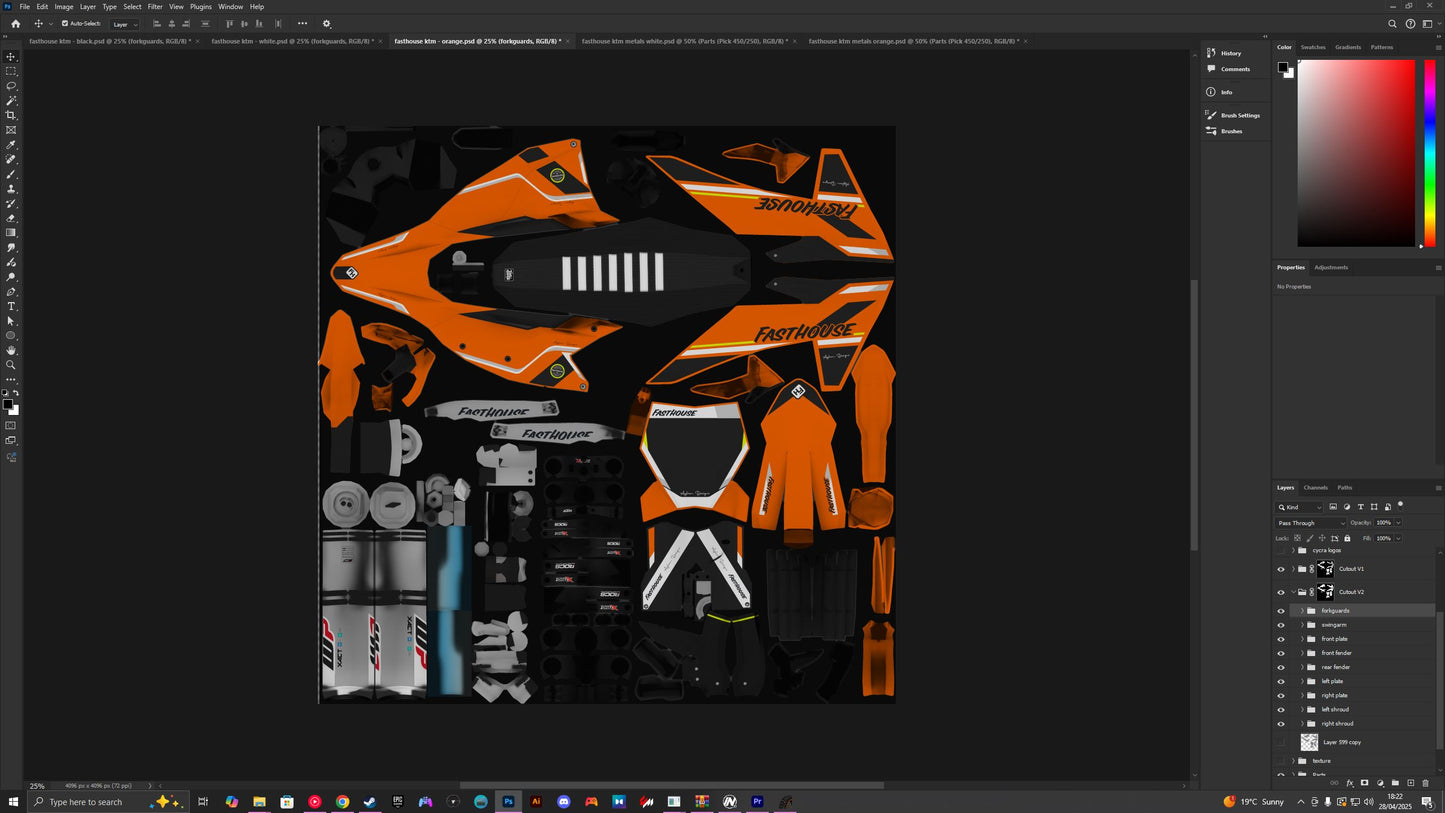
Task: Select the Zoom tool
Action: (x=11, y=364)
